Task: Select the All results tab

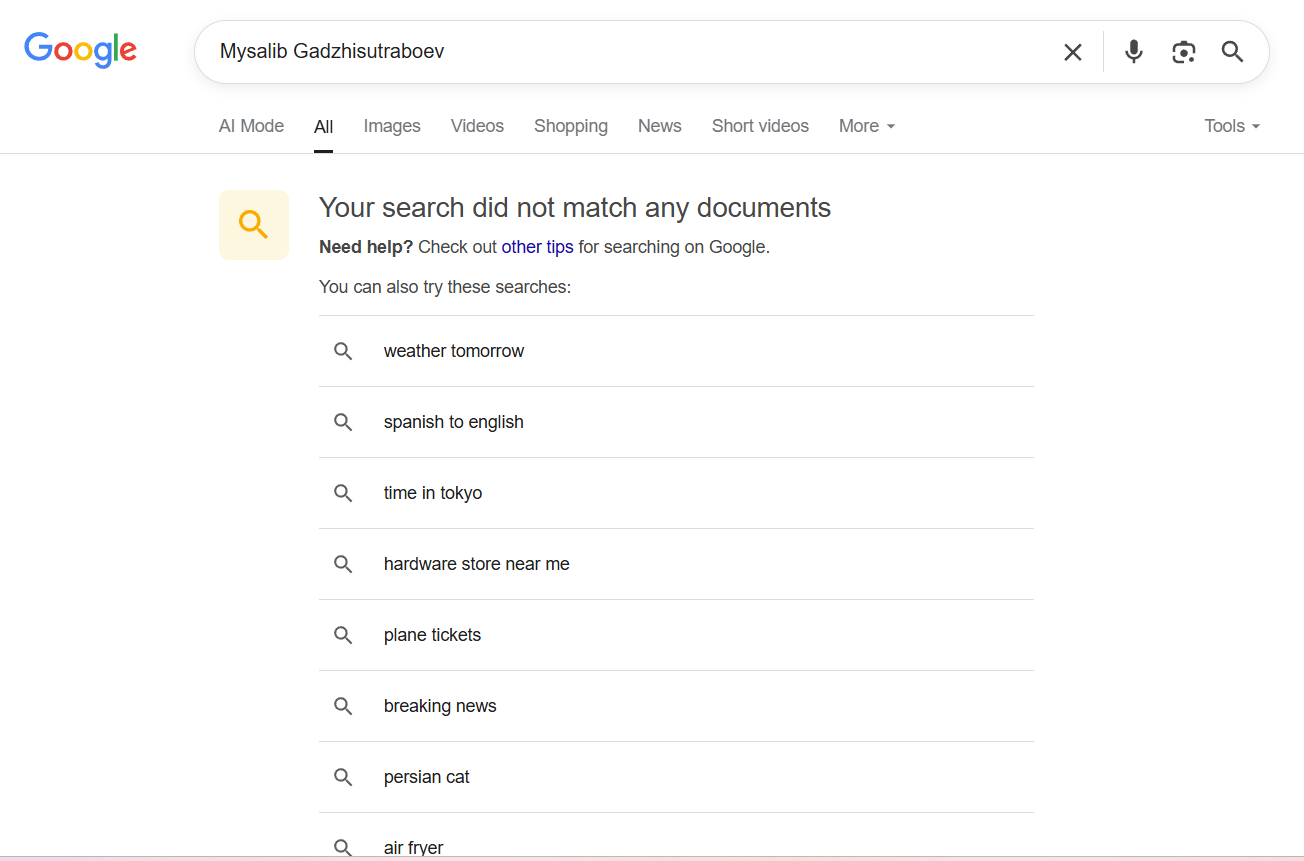Action: pyautogui.click(x=323, y=127)
